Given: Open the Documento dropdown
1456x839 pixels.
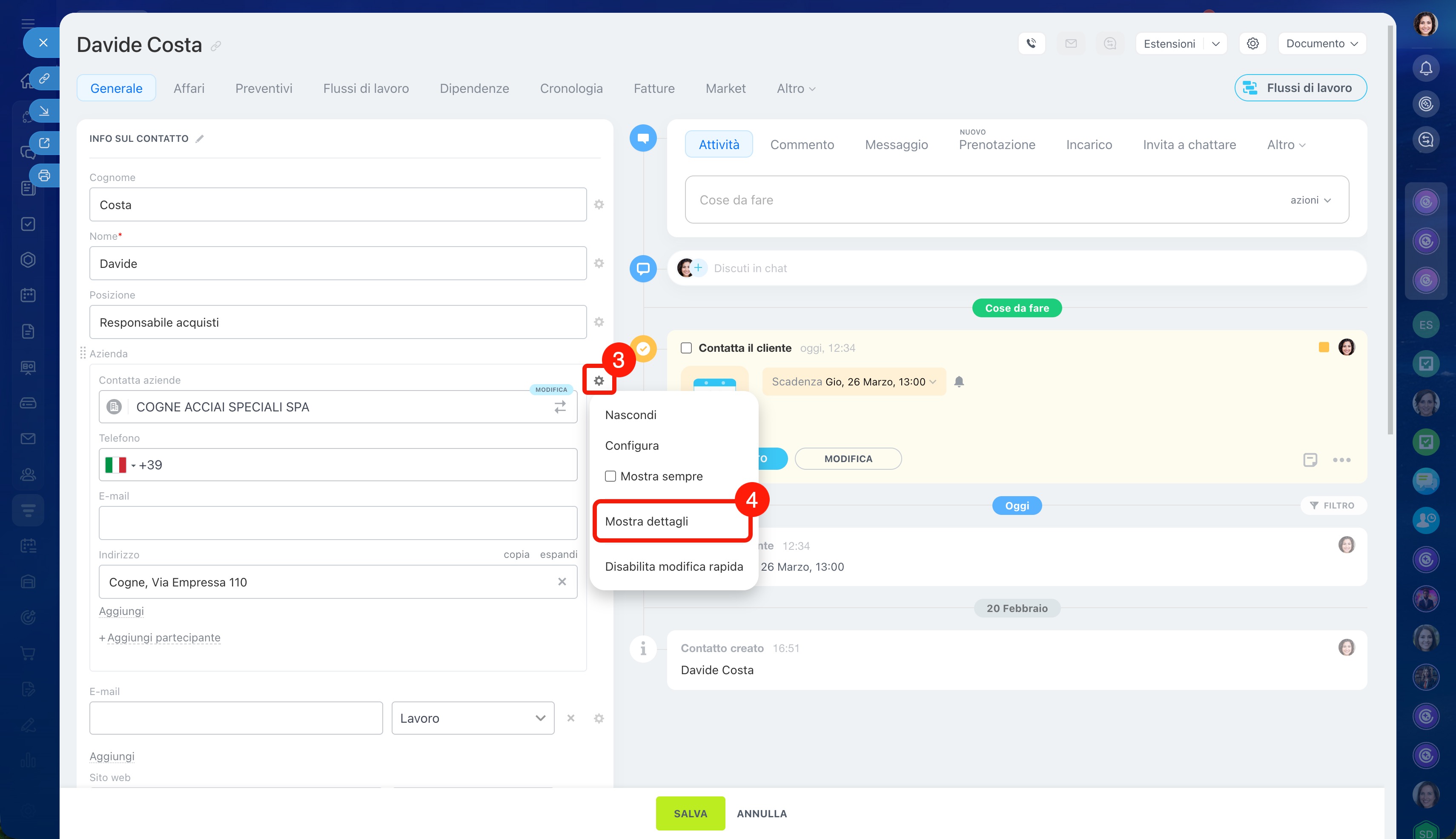Looking at the screenshot, I should click(x=1321, y=43).
